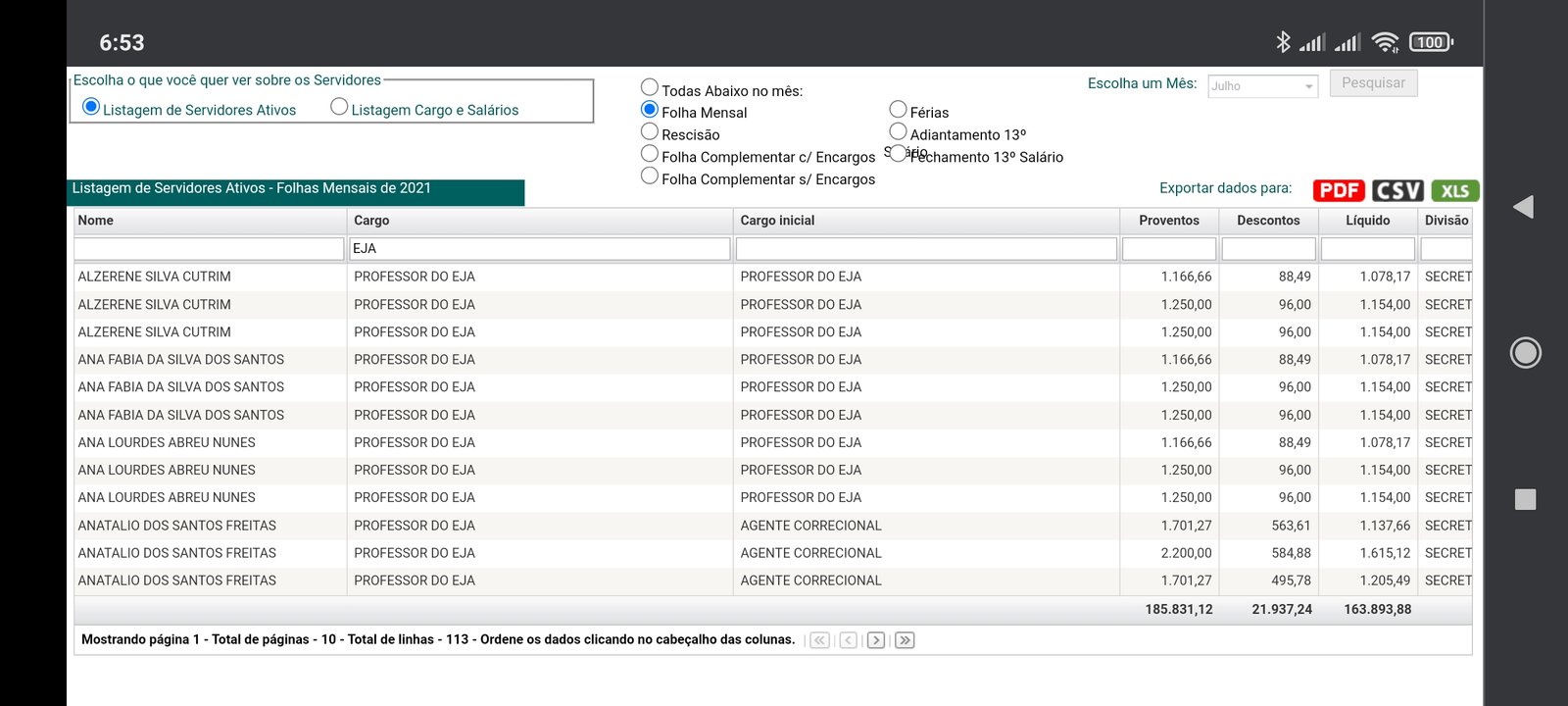Tap the Android back navigation button
The width and height of the screenshot is (1568, 706).
[x=1524, y=207]
